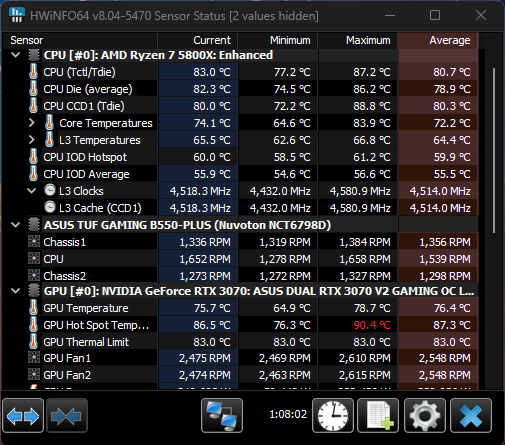Click the Maximum column header
Image resolution: width=505 pixels, height=445 pixels.
click(x=357, y=40)
